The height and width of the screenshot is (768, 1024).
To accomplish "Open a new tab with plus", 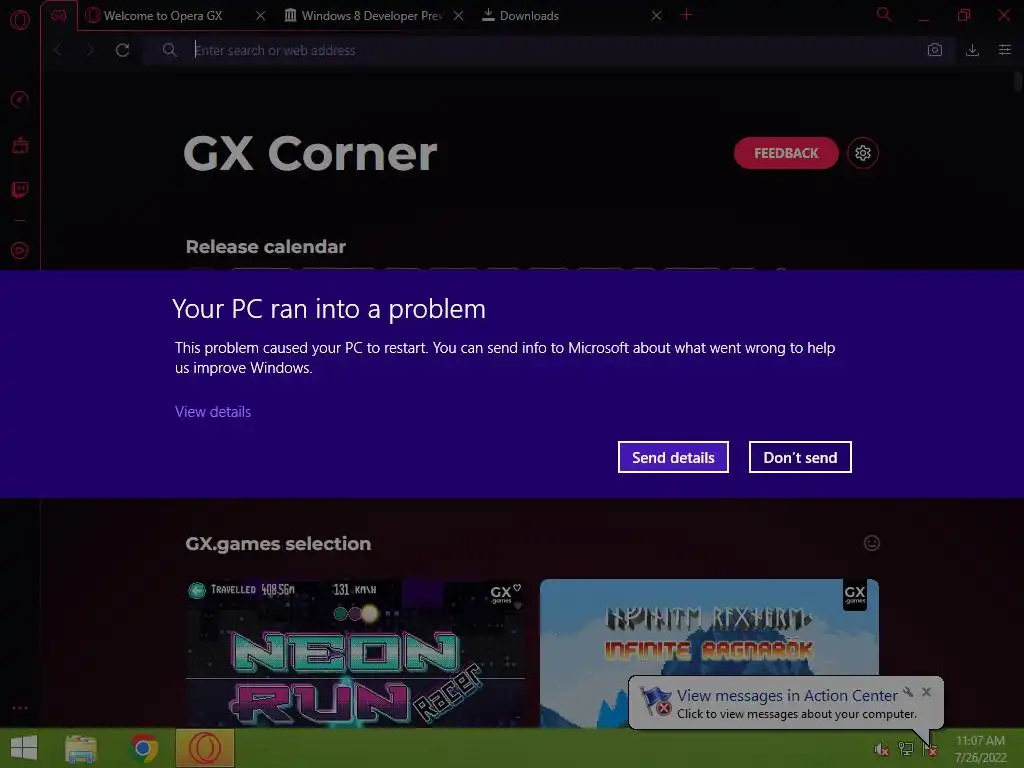I will coord(686,15).
